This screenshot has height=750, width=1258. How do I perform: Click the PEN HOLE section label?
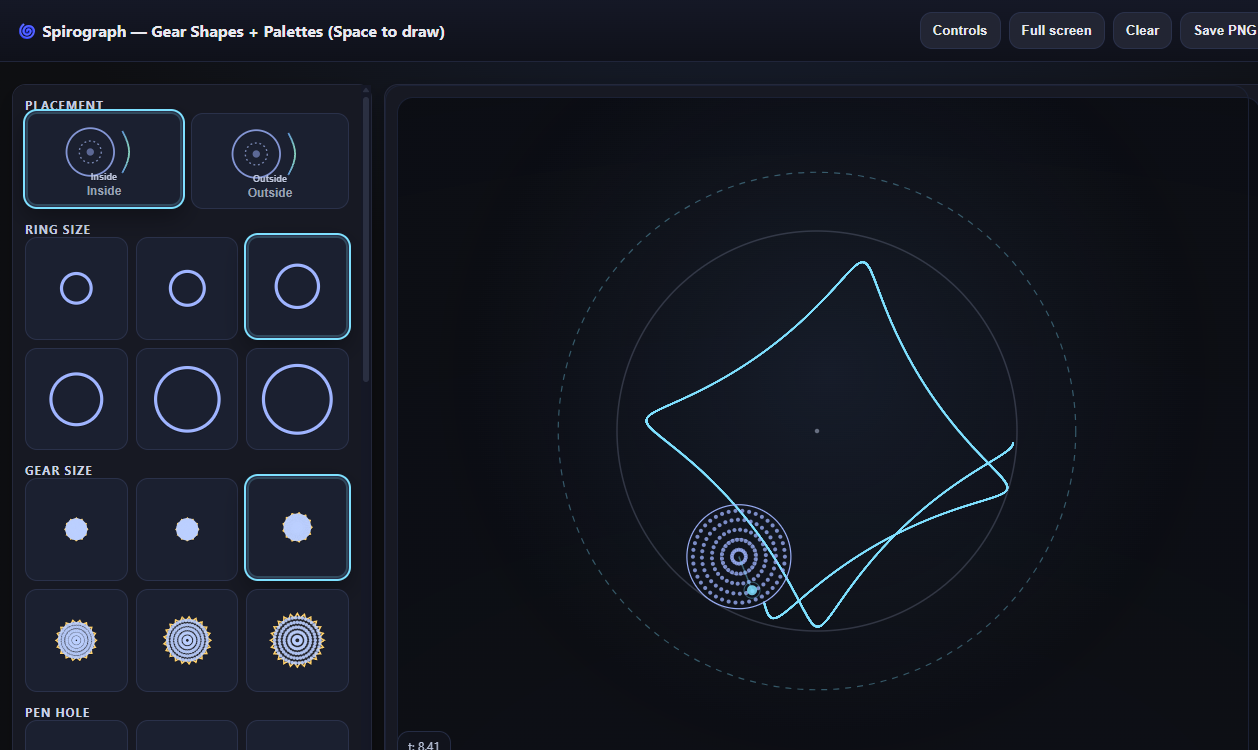[57, 713]
